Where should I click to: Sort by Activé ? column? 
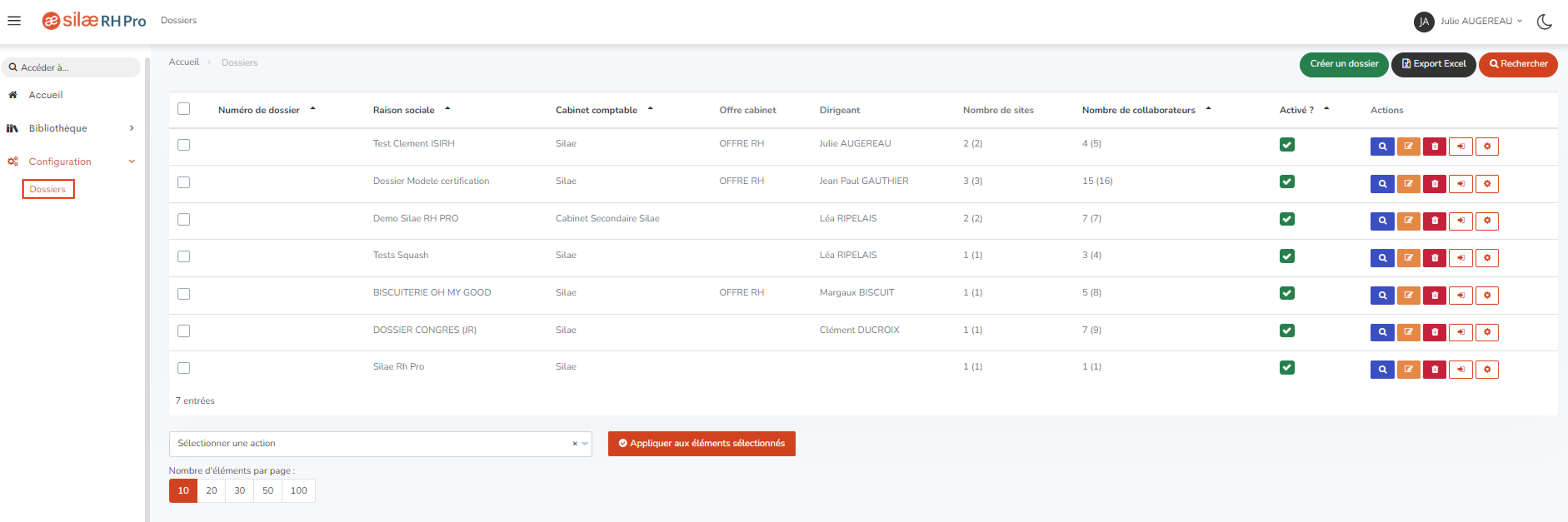tap(1304, 110)
